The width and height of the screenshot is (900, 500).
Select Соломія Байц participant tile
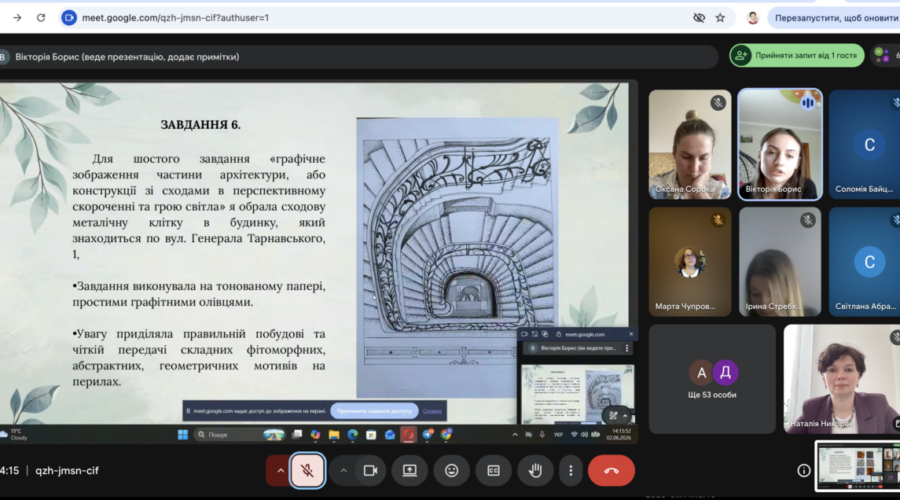tap(864, 144)
